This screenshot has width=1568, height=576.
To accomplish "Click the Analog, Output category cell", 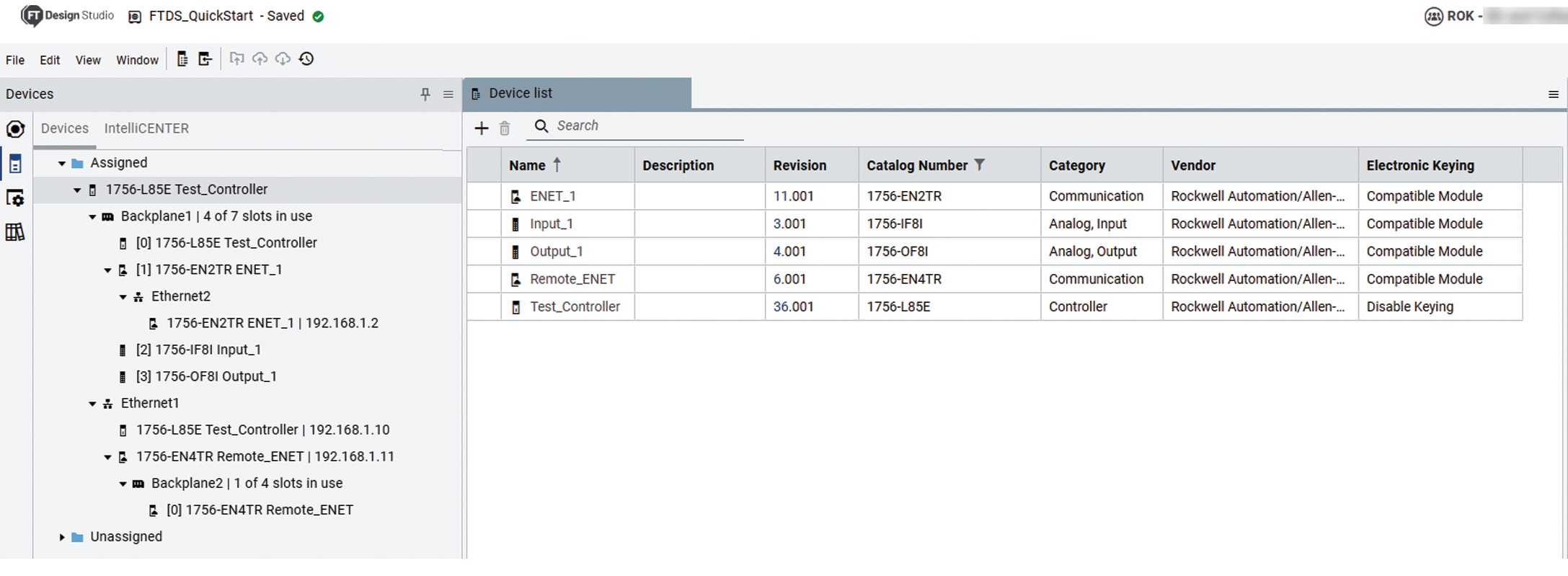I will pos(1102,252).
